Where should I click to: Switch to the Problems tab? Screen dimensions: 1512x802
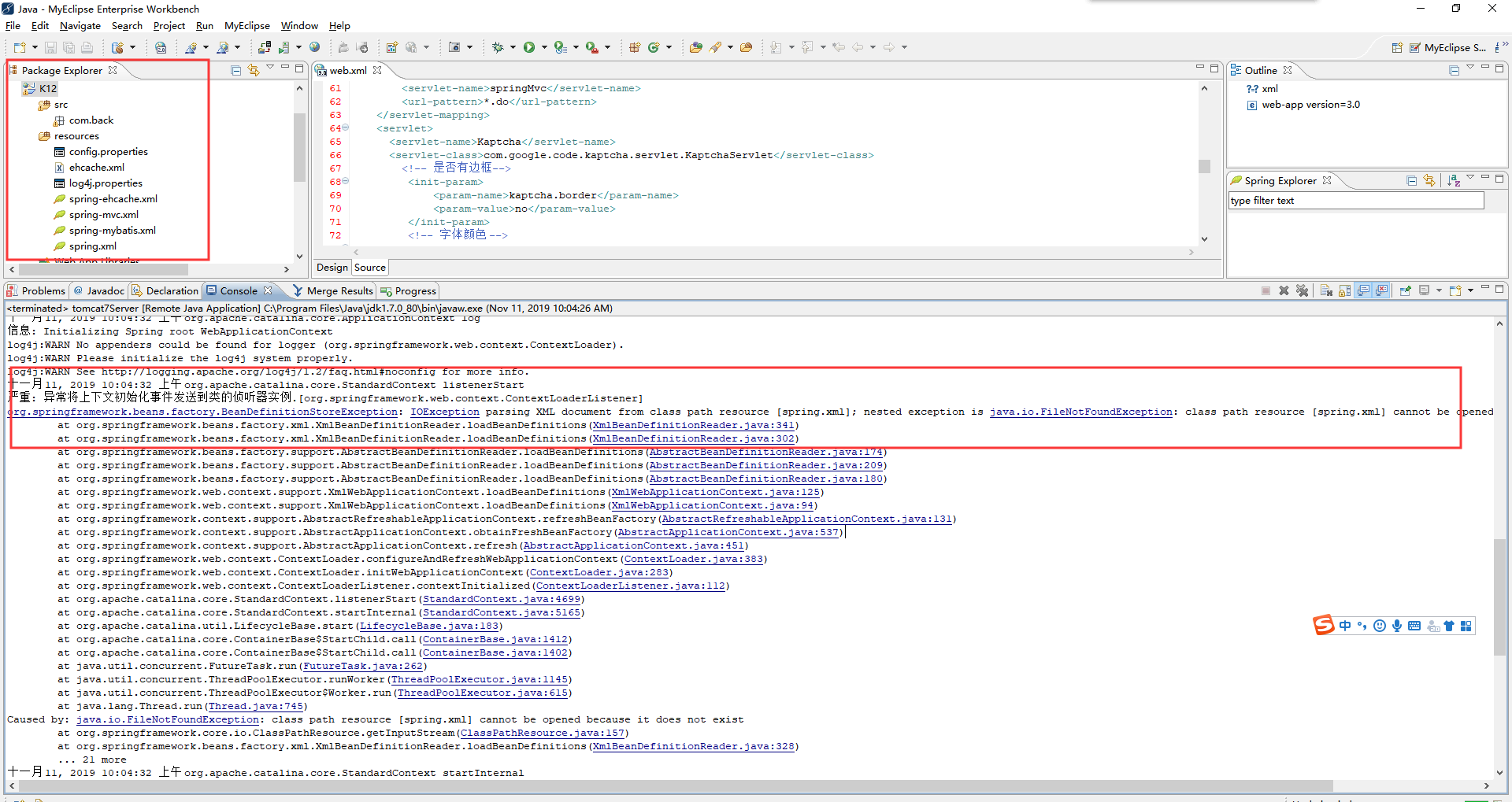[x=36, y=290]
